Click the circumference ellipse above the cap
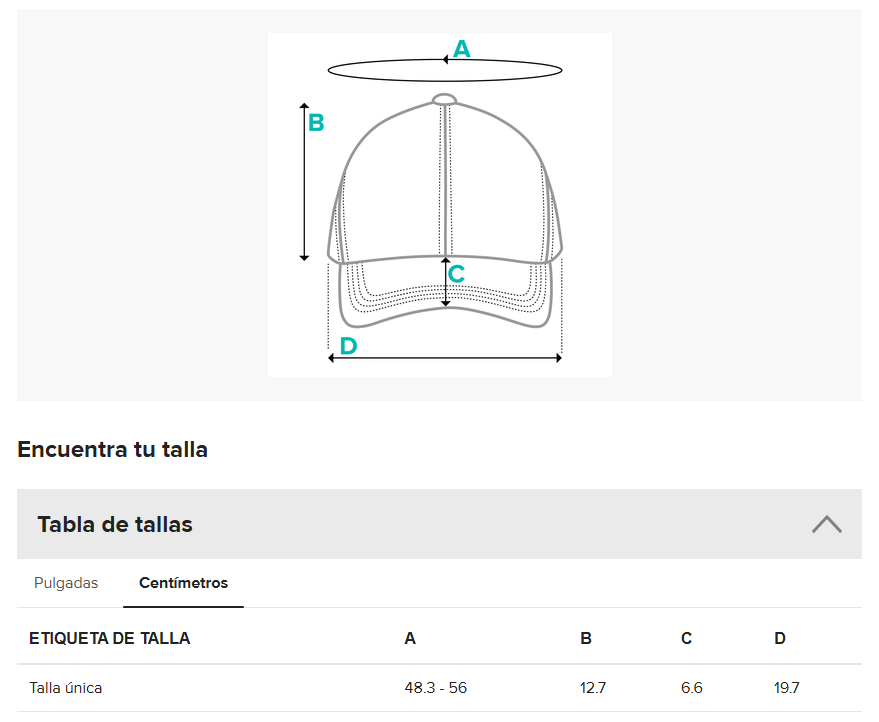Viewport: 879px width, 722px height. point(445,70)
